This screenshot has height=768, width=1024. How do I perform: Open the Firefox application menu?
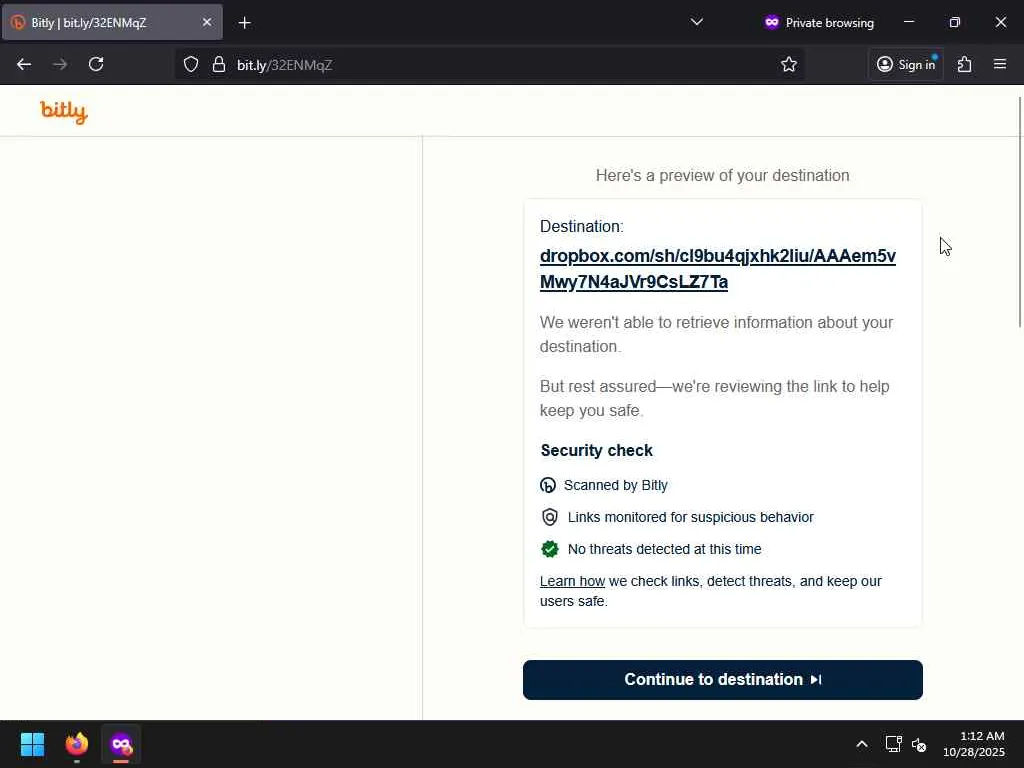[1000, 64]
